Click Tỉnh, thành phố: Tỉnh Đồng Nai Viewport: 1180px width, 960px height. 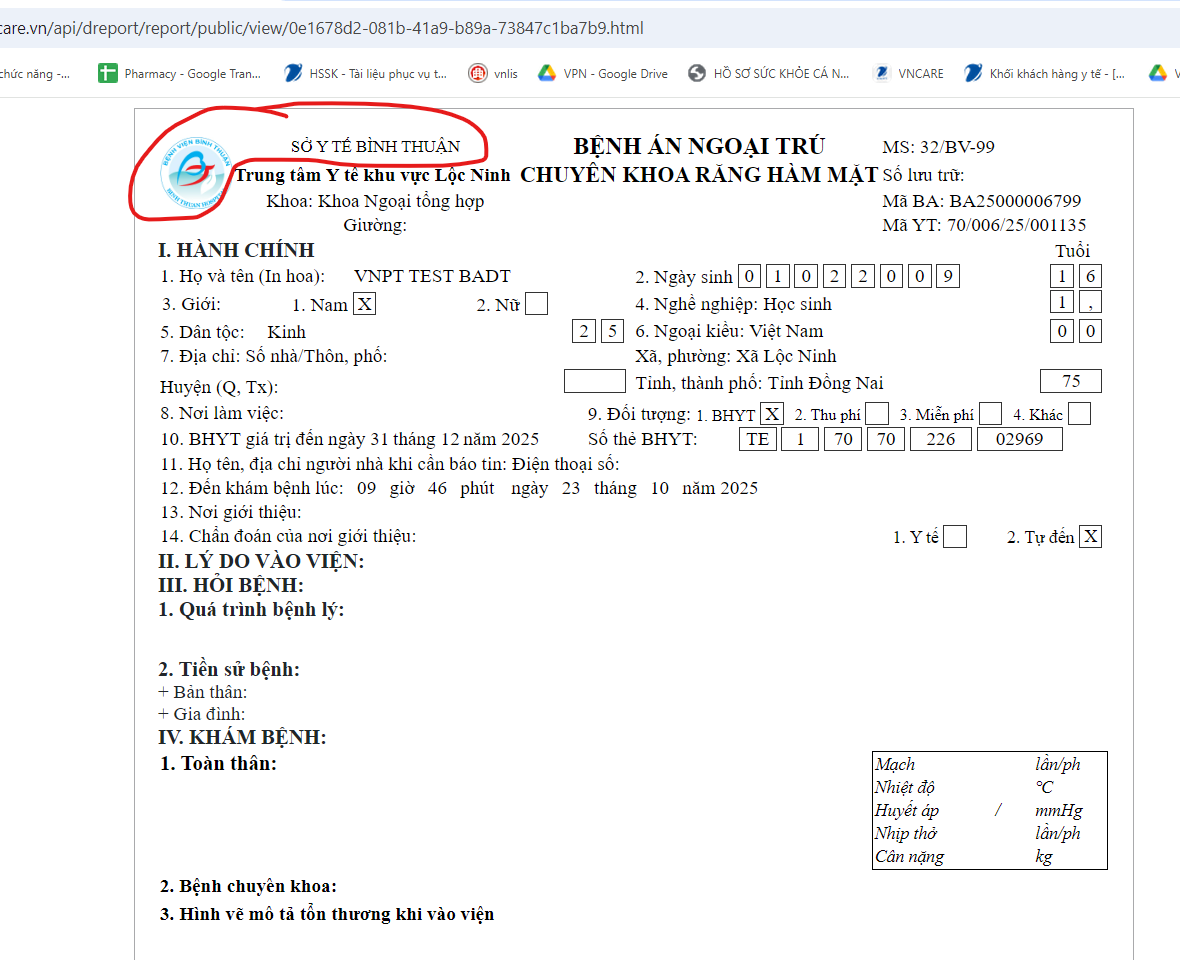click(x=759, y=383)
